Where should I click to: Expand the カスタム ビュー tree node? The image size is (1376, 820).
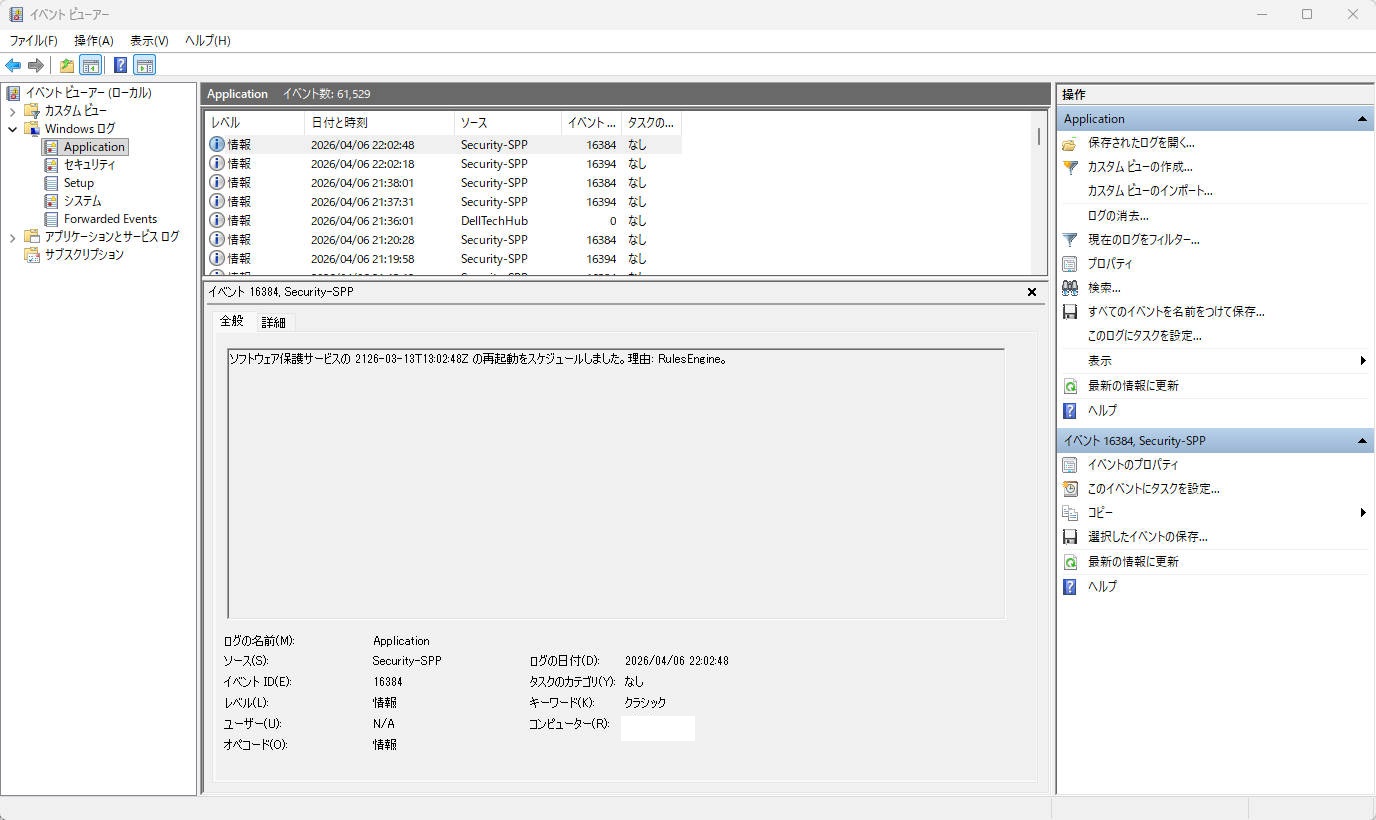pos(13,111)
